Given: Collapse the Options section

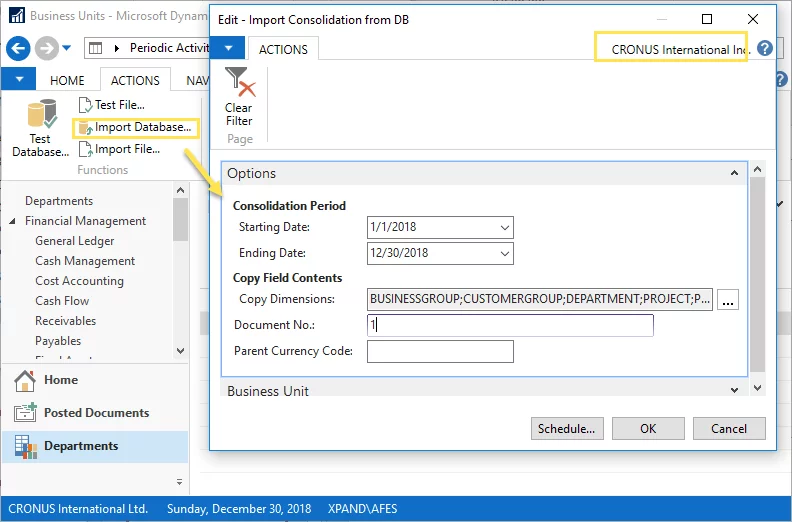Looking at the screenshot, I should (734, 173).
